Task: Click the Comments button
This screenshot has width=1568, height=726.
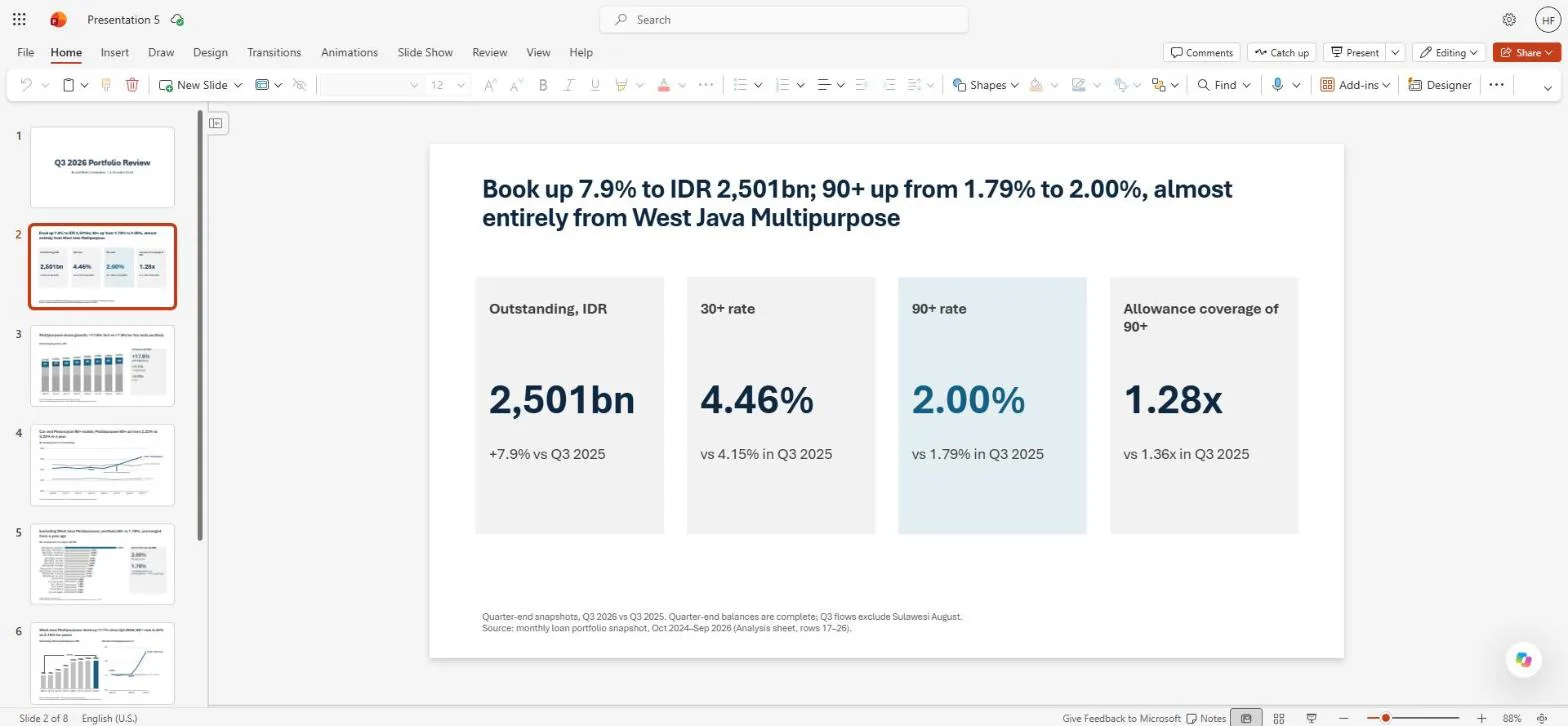Action: pos(1202,52)
